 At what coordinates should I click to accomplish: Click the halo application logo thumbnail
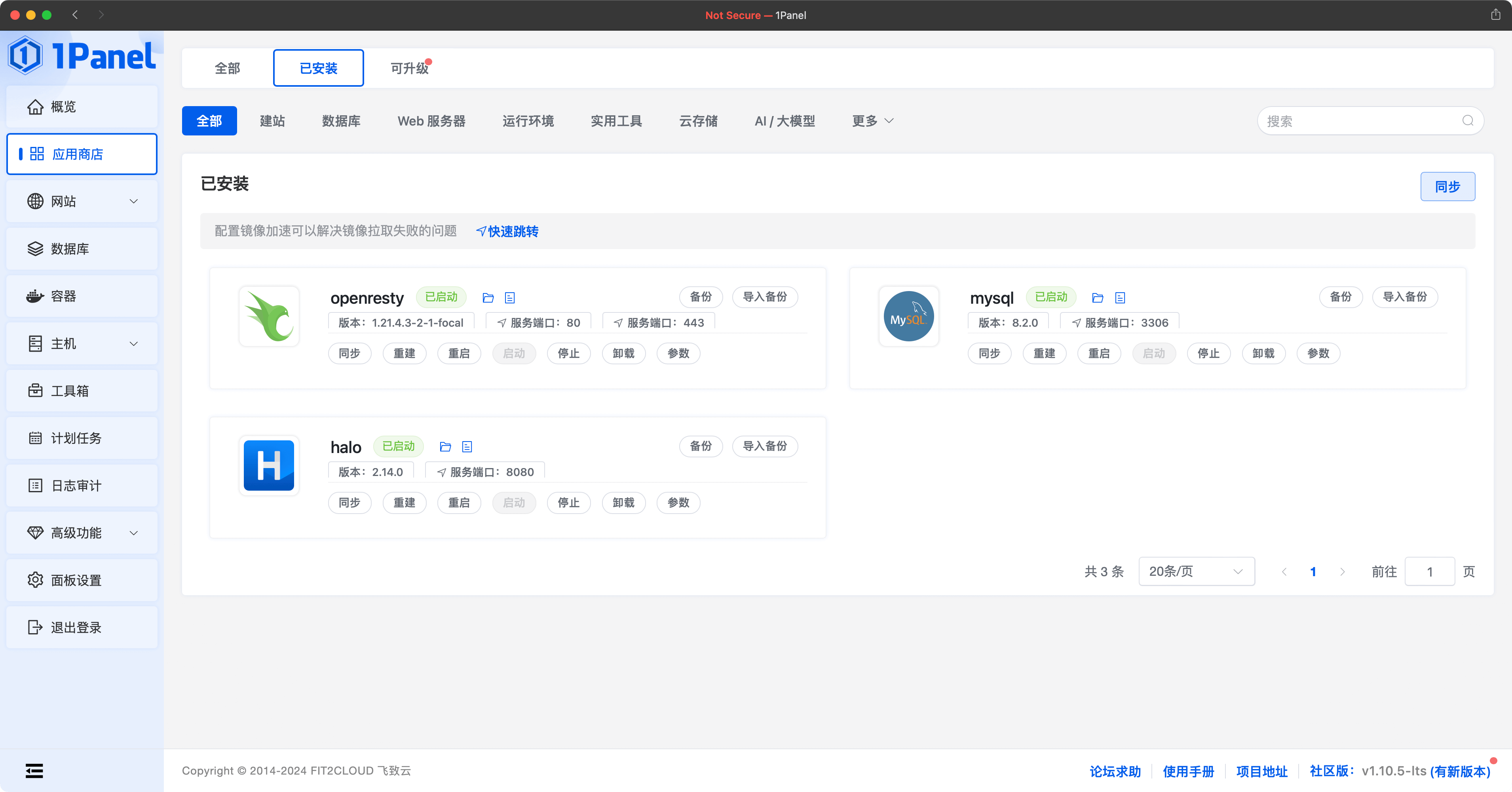[269, 466]
